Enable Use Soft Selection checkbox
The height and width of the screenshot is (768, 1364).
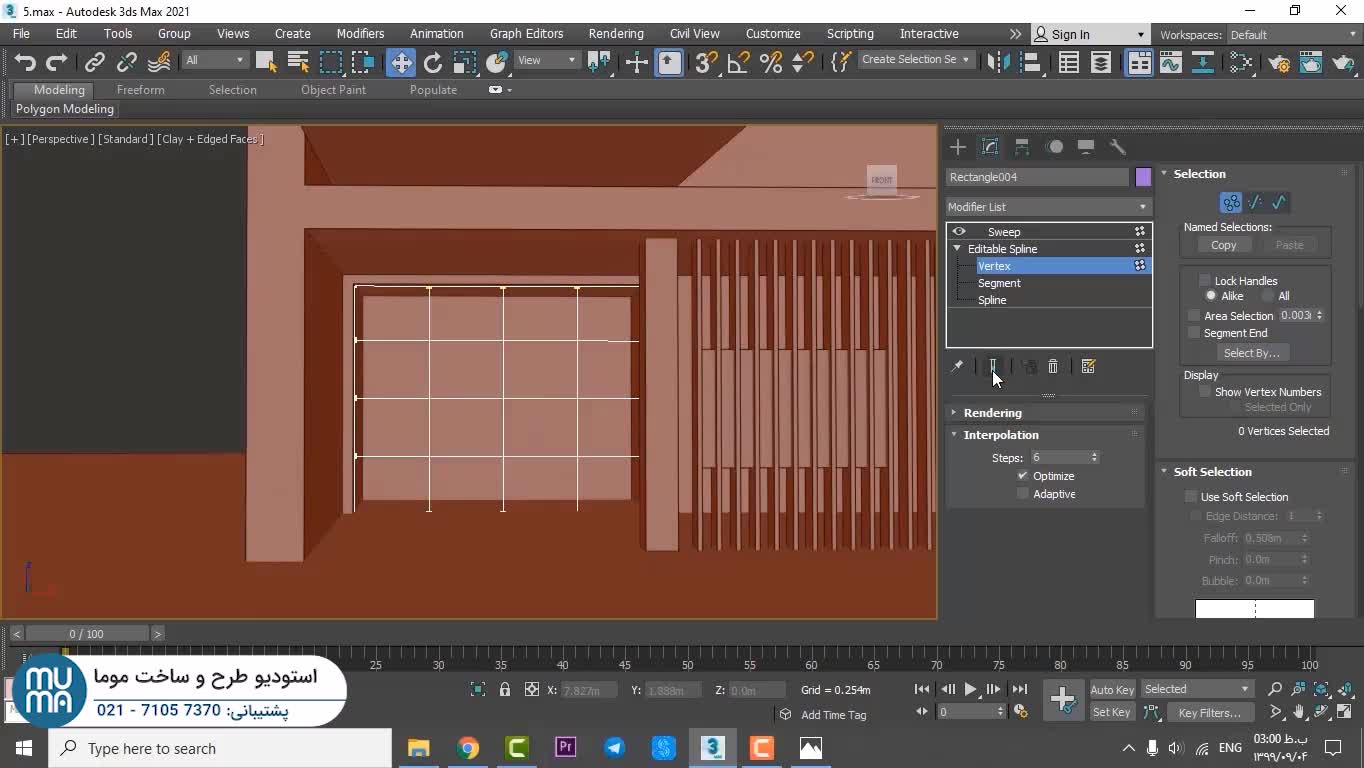click(x=1191, y=497)
